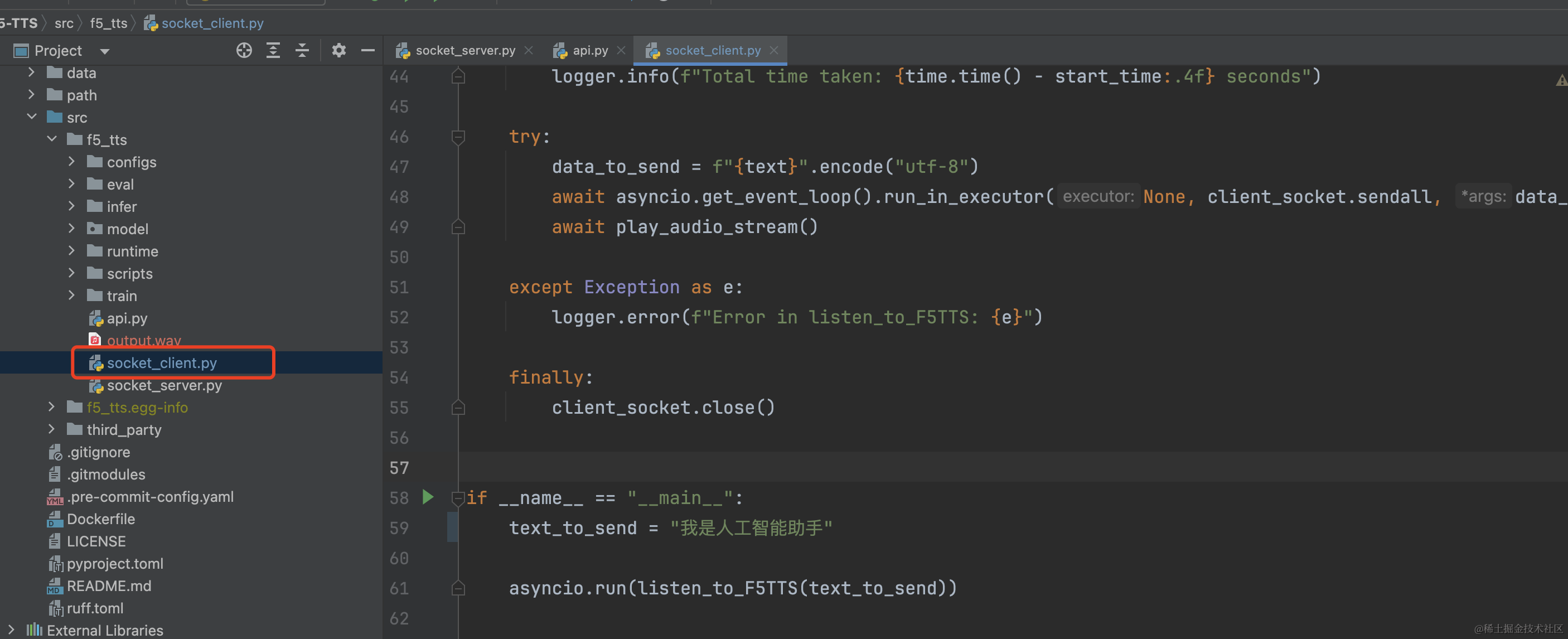Open Dockerfile in the project tree

point(100,519)
